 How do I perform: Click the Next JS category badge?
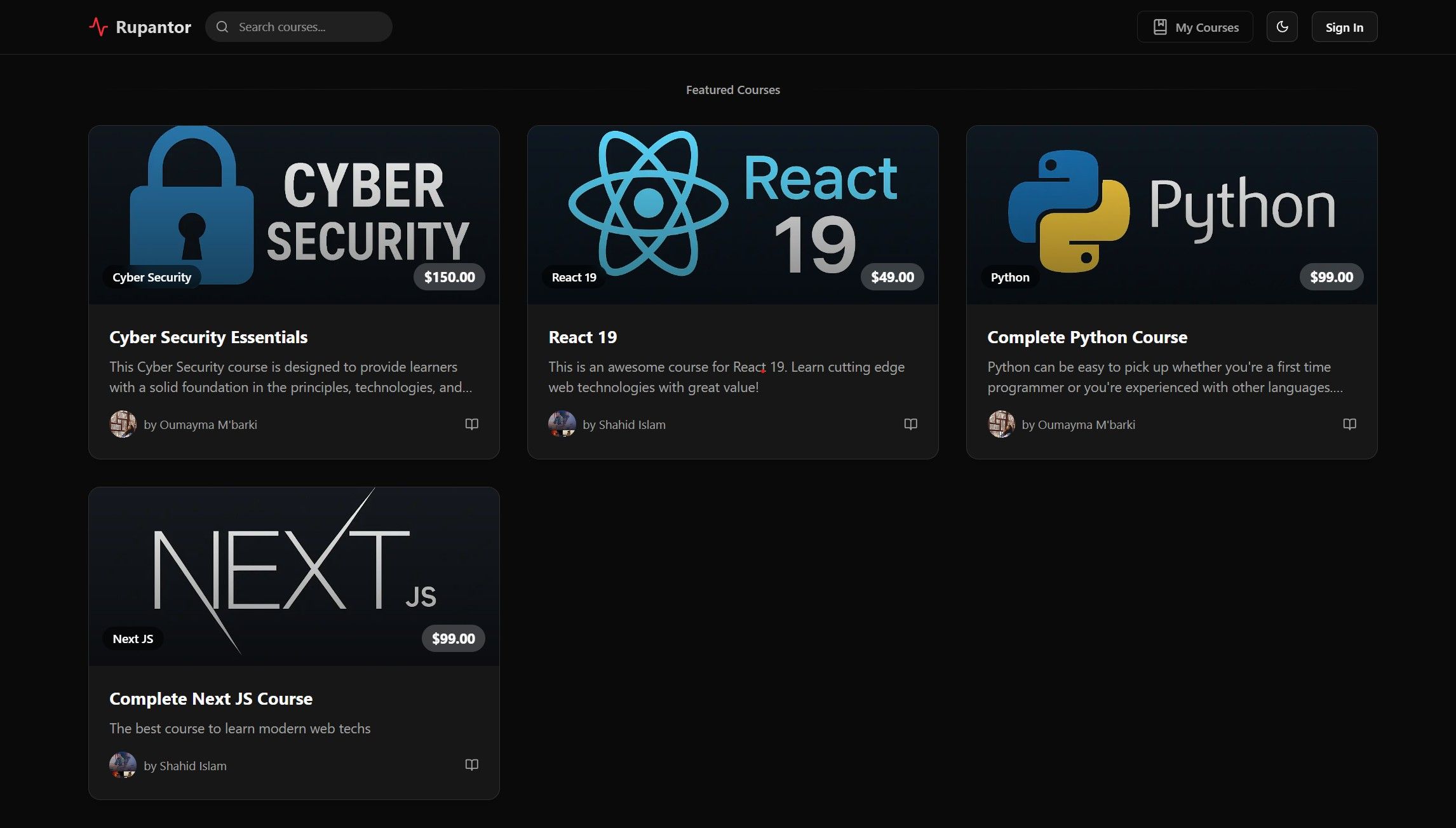133,639
